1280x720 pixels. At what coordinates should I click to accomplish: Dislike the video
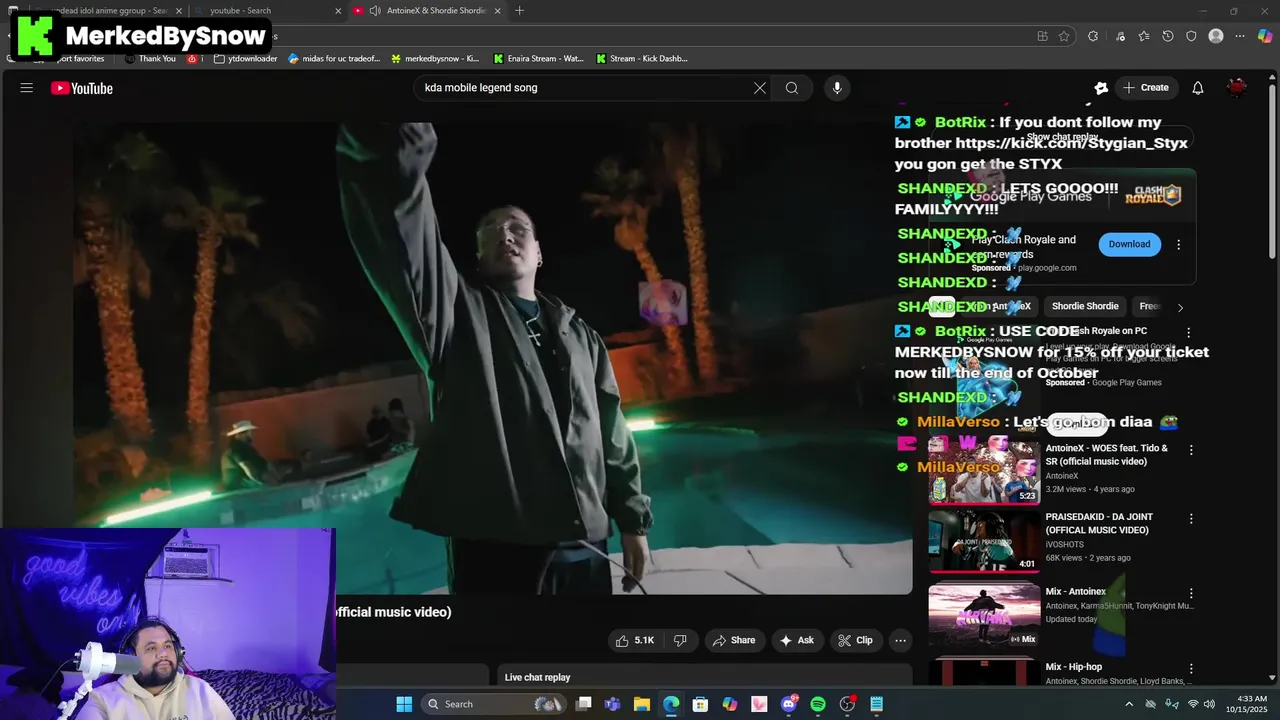(x=680, y=640)
